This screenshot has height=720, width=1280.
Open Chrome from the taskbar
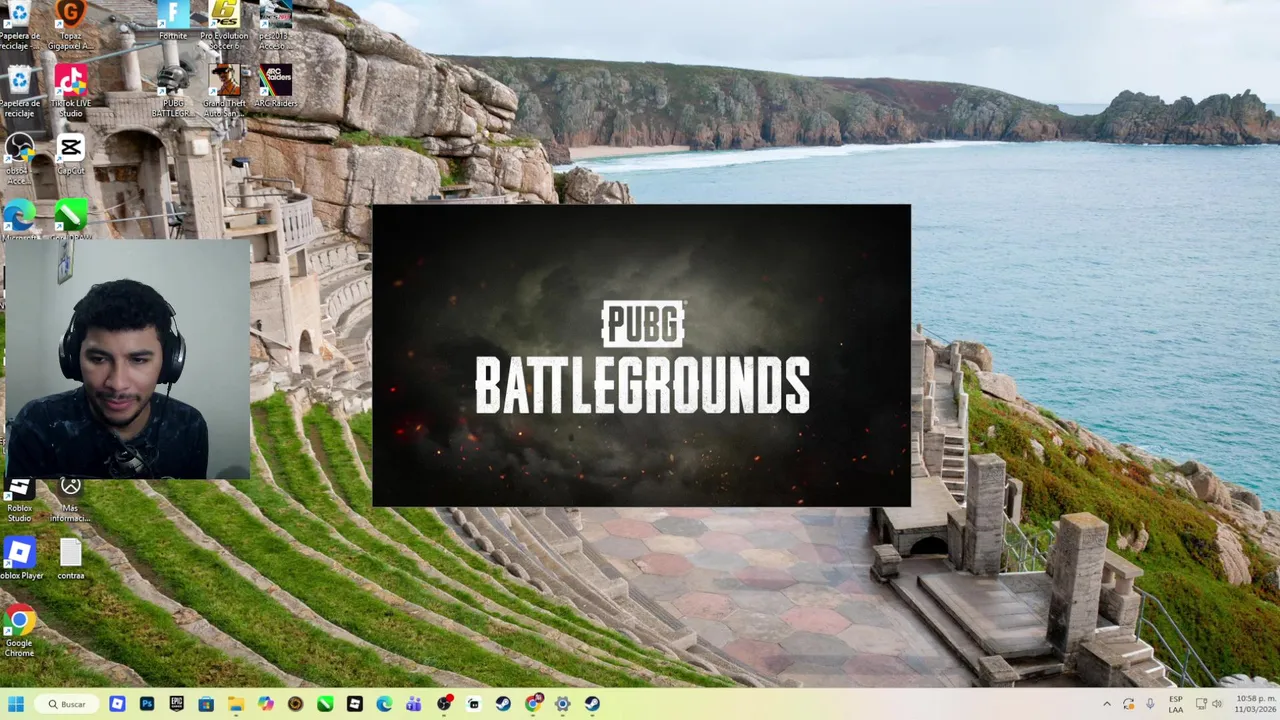tap(533, 704)
